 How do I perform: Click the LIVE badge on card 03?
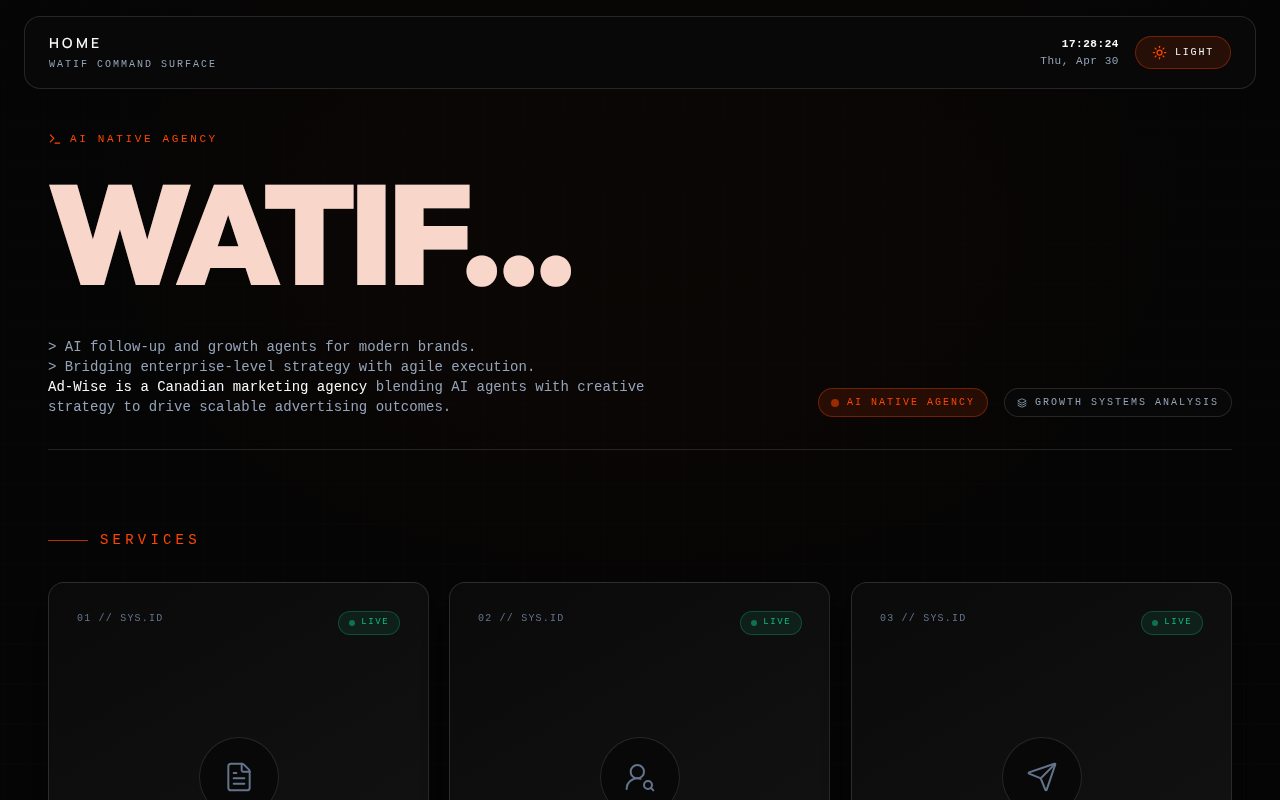pyautogui.click(x=1172, y=623)
